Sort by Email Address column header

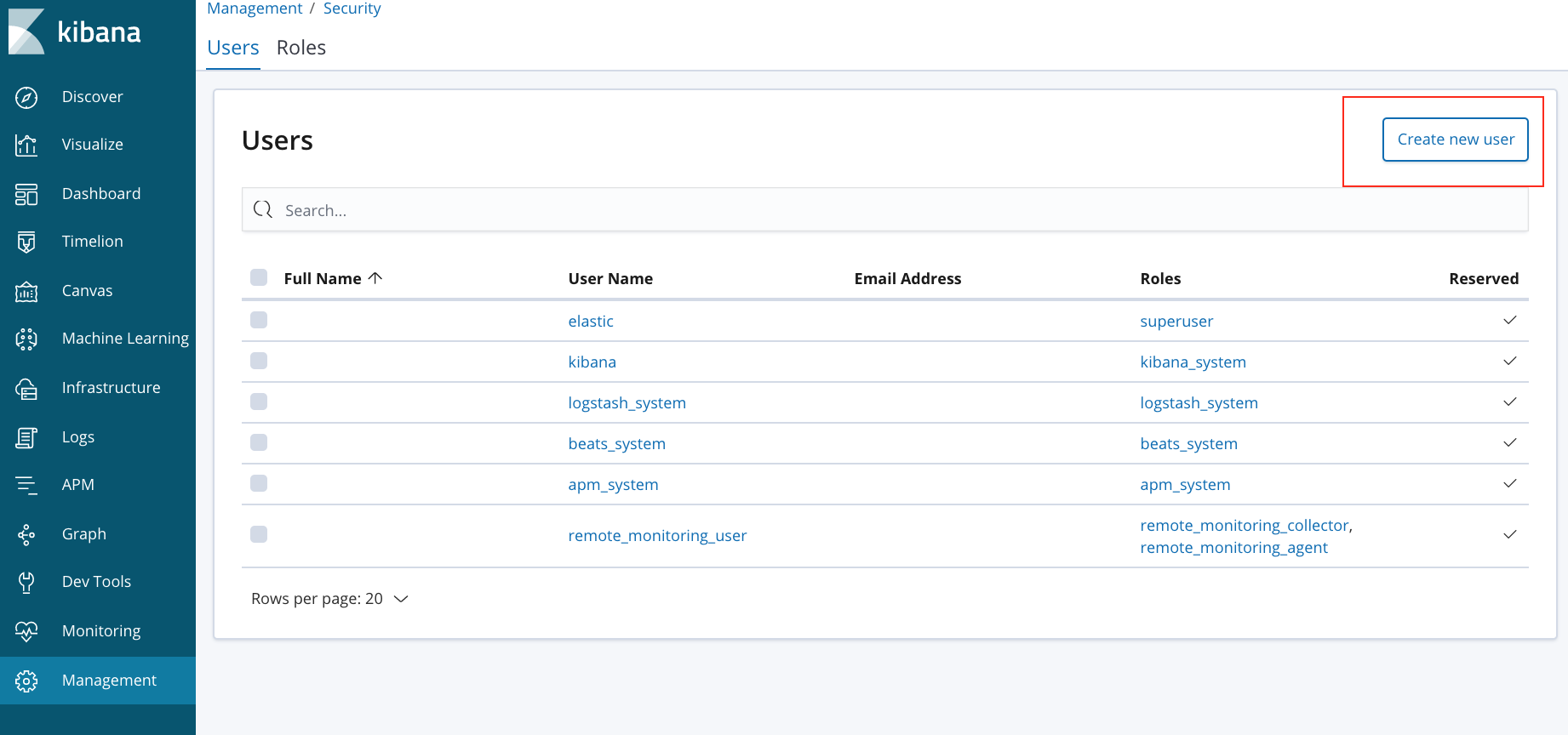point(907,279)
